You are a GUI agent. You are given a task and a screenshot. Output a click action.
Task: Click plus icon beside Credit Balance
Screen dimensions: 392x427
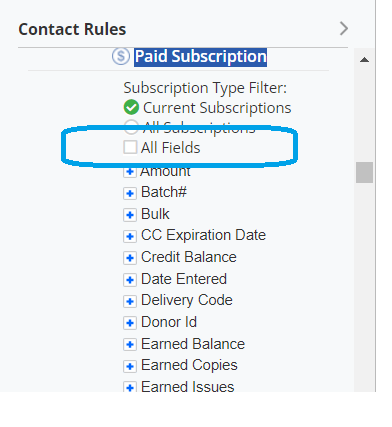(130, 258)
